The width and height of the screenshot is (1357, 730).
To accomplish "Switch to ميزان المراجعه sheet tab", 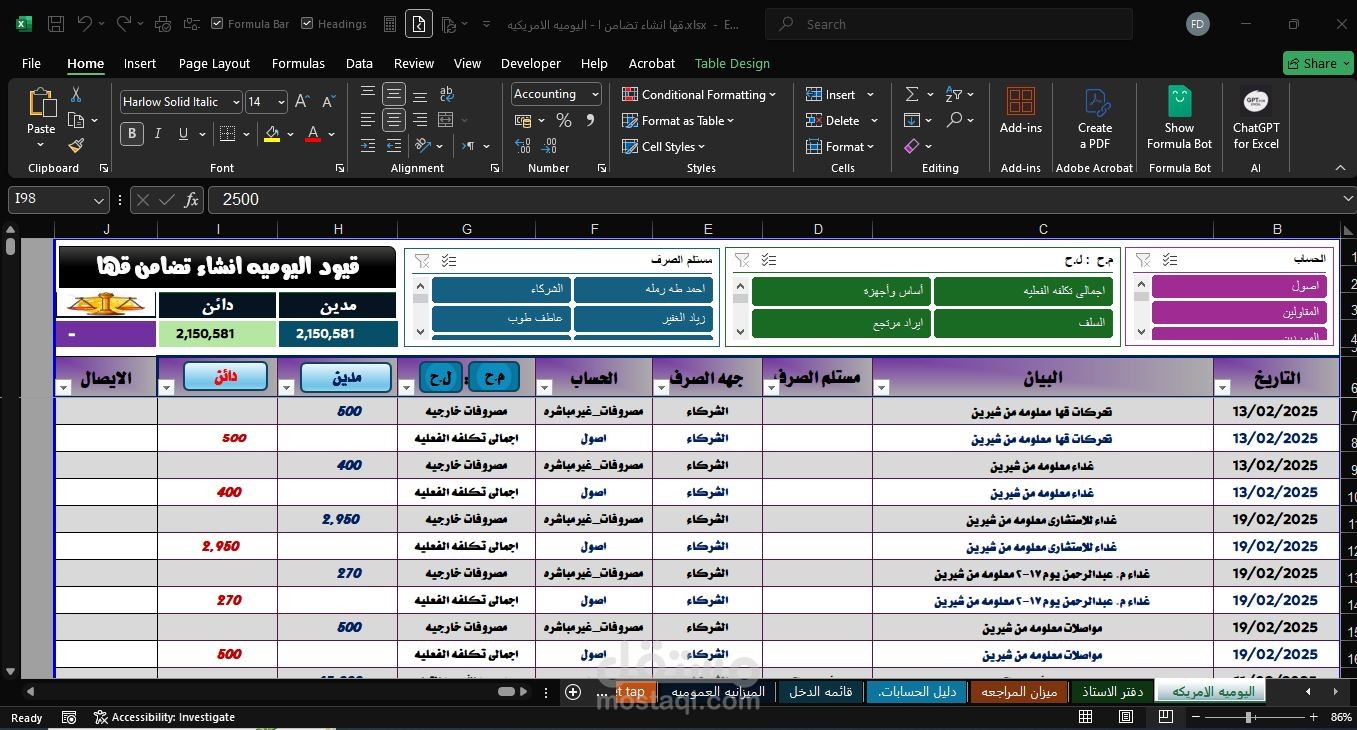I will 1019,691.
